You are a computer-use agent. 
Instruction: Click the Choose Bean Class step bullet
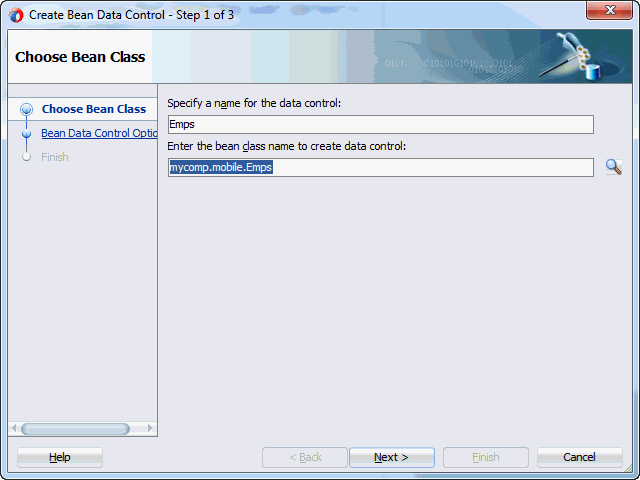27,109
